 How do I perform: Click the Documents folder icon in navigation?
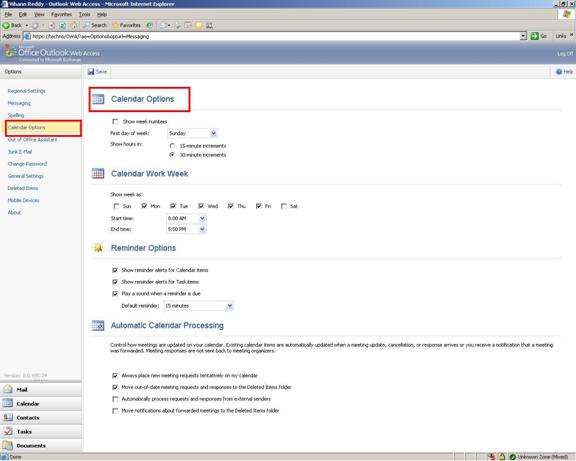[x=8, y=445]
